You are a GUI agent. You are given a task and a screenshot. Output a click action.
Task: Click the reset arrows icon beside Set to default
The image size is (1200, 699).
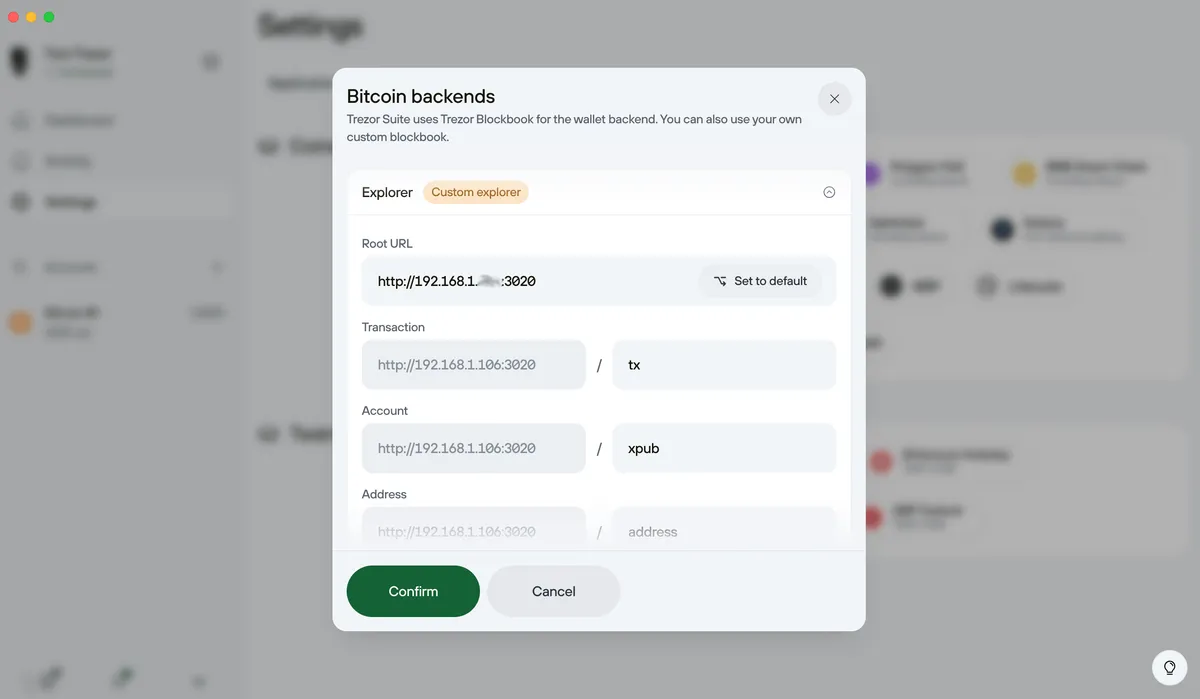pos(720,281)
